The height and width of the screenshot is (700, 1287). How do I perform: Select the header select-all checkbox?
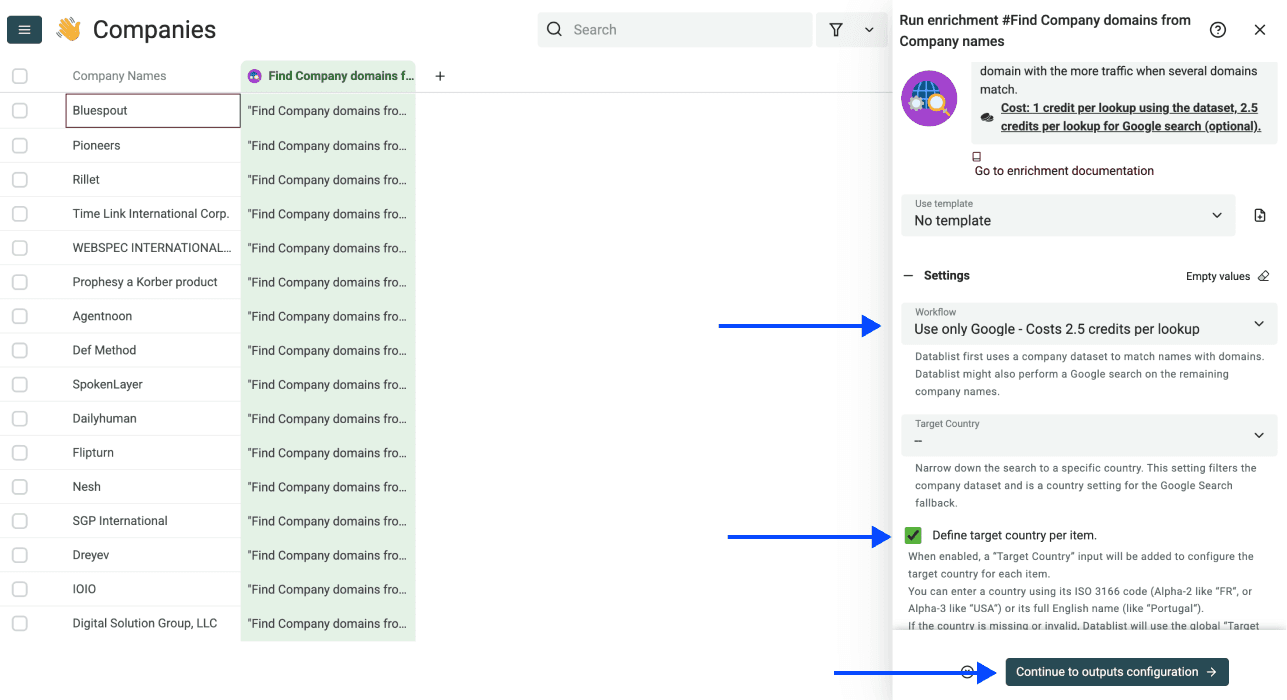[19, 75]
